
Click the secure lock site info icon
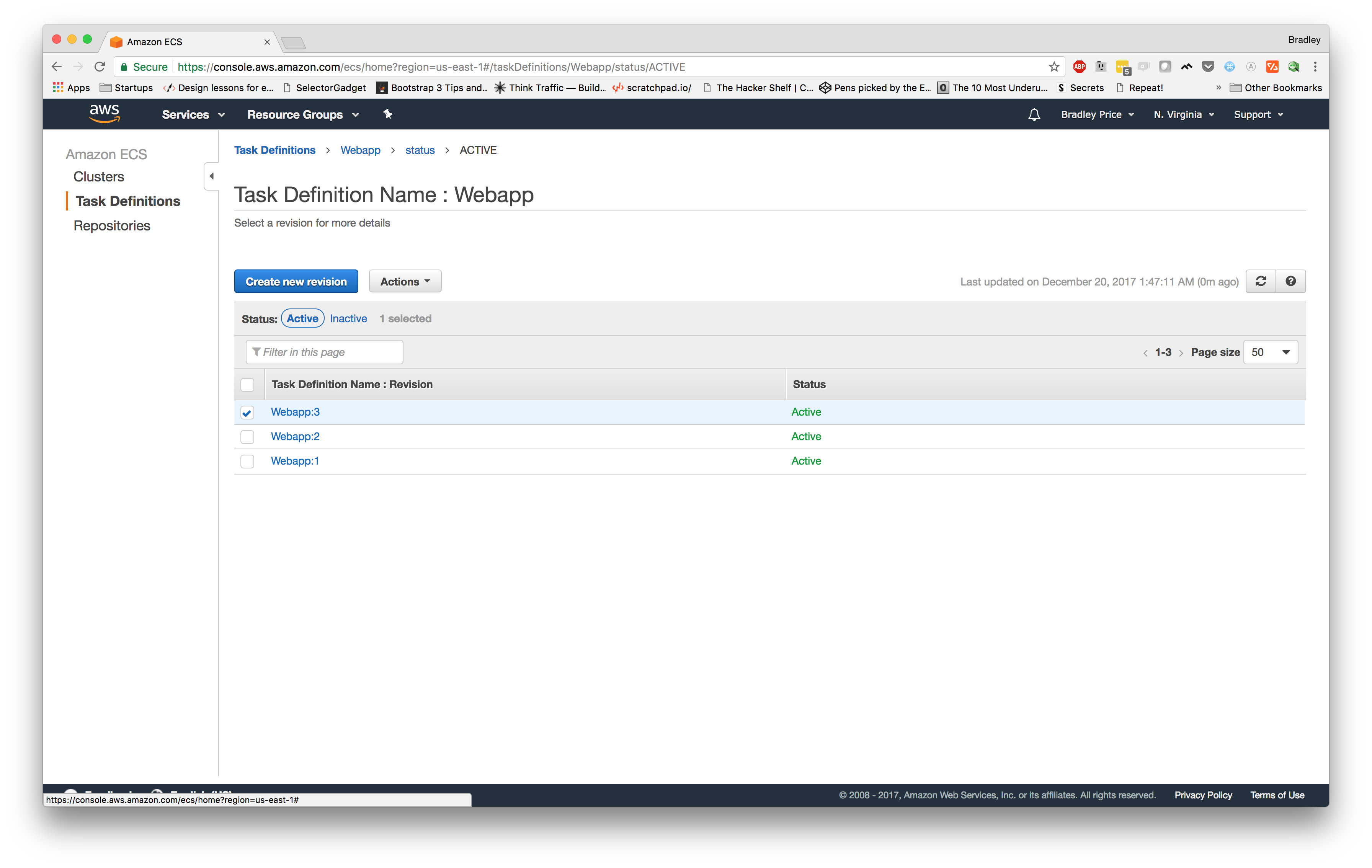point(124,67)
